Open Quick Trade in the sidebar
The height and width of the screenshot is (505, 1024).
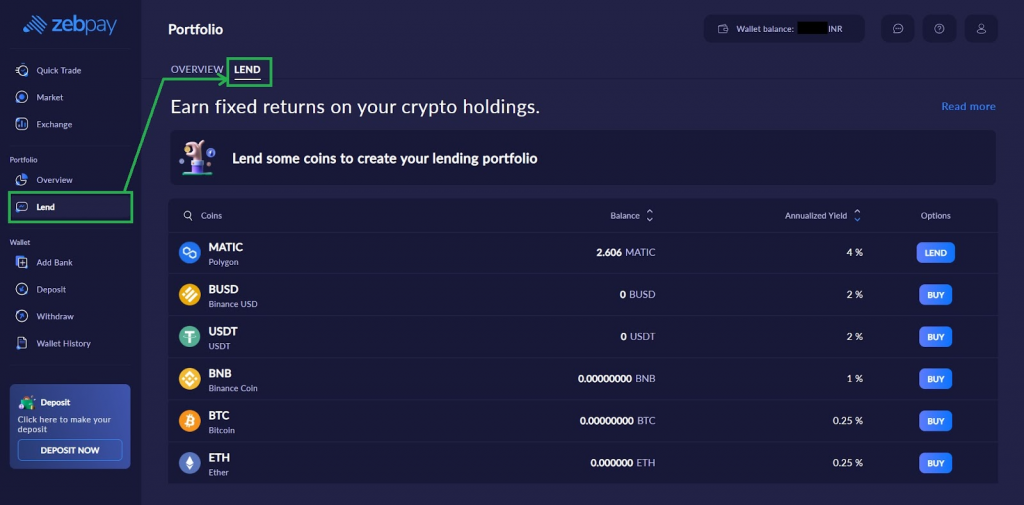click(x=58, y=71)
